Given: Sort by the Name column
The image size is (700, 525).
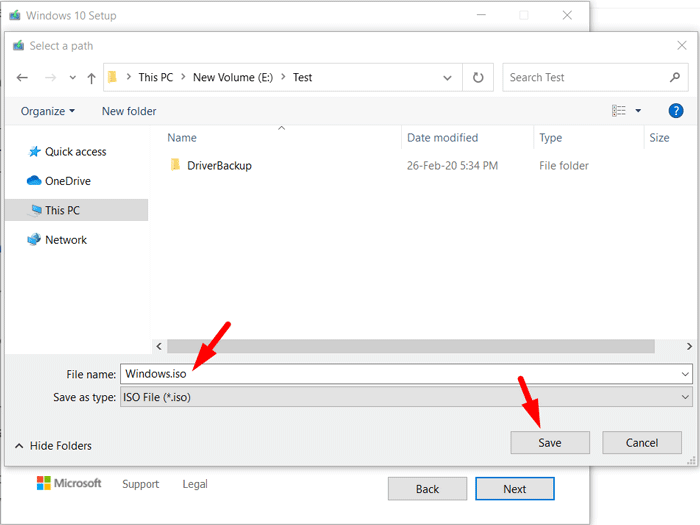Looking at the screenshot, I should pos(182,138).
